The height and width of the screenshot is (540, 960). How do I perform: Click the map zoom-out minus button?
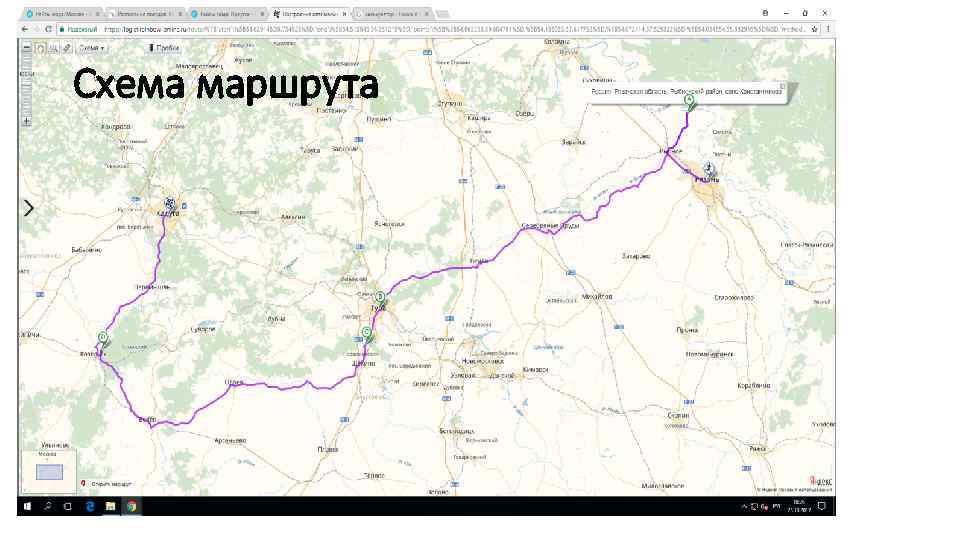tap(27, 47)
